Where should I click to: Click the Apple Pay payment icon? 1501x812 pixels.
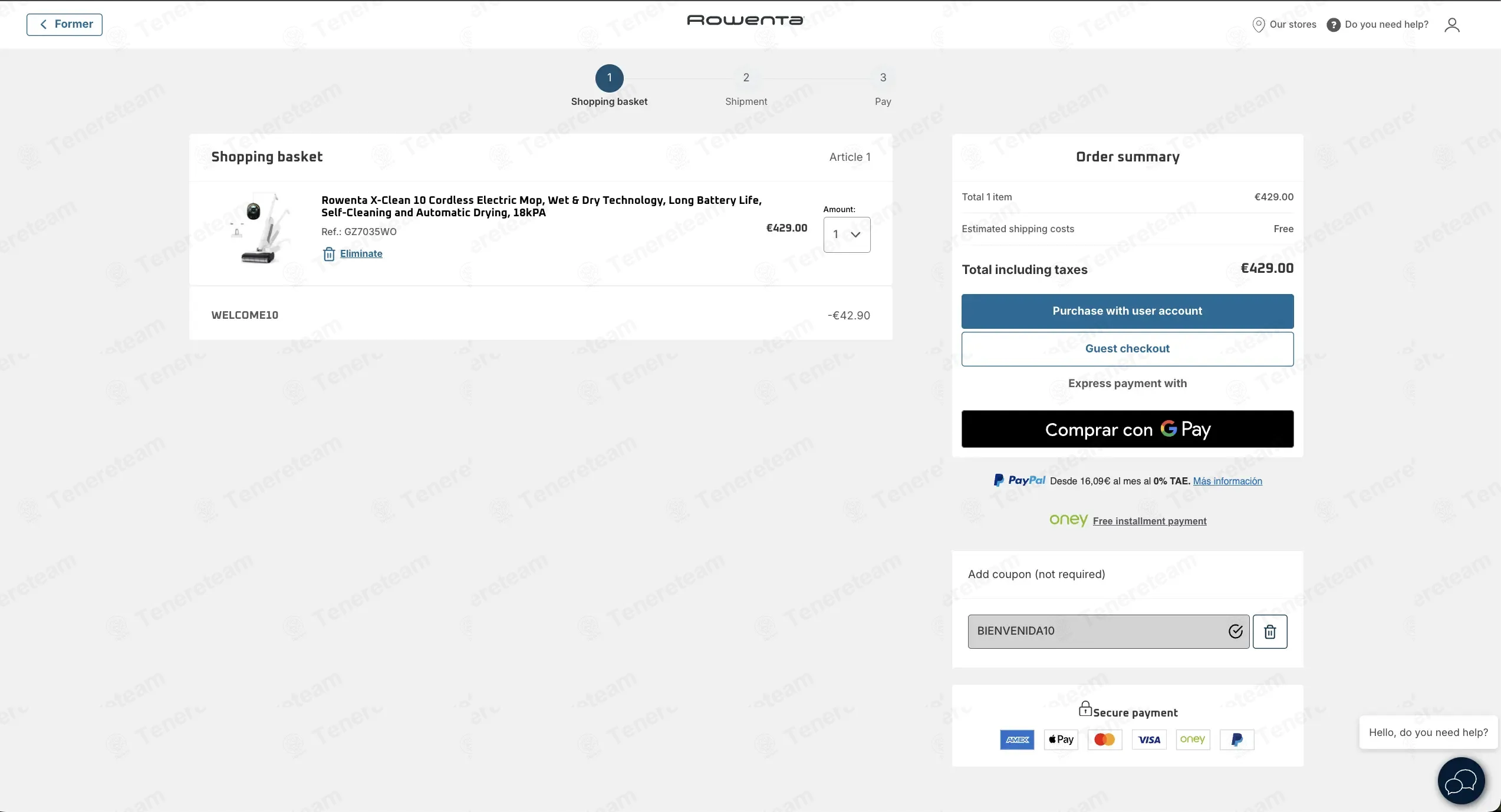(x=1061, y=740)
